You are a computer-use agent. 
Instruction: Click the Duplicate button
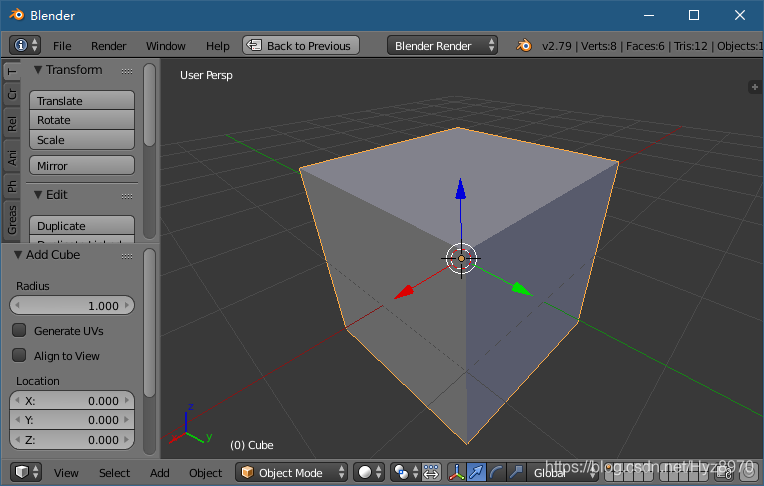pos(82,225)
